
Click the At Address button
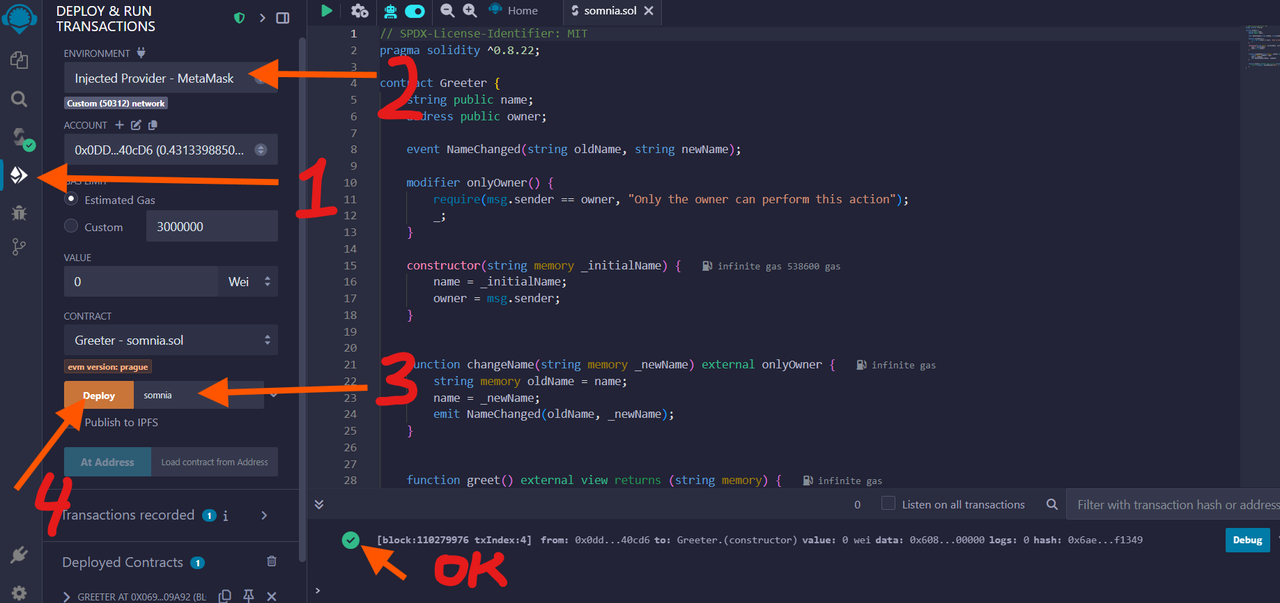[108, 462]
